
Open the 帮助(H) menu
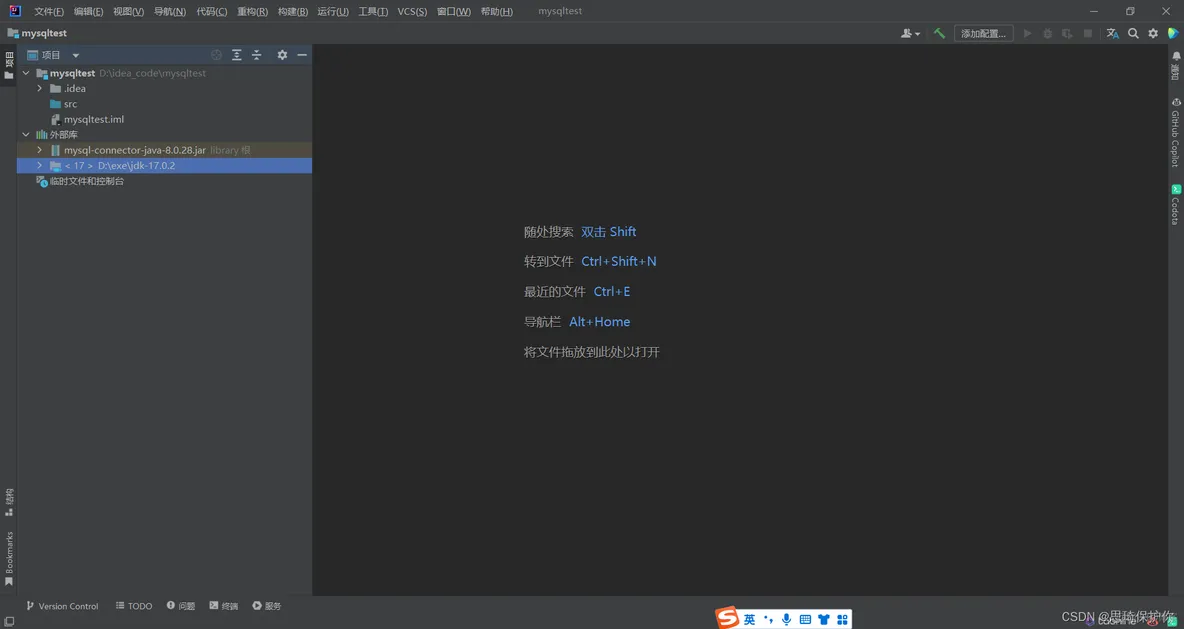496,11
